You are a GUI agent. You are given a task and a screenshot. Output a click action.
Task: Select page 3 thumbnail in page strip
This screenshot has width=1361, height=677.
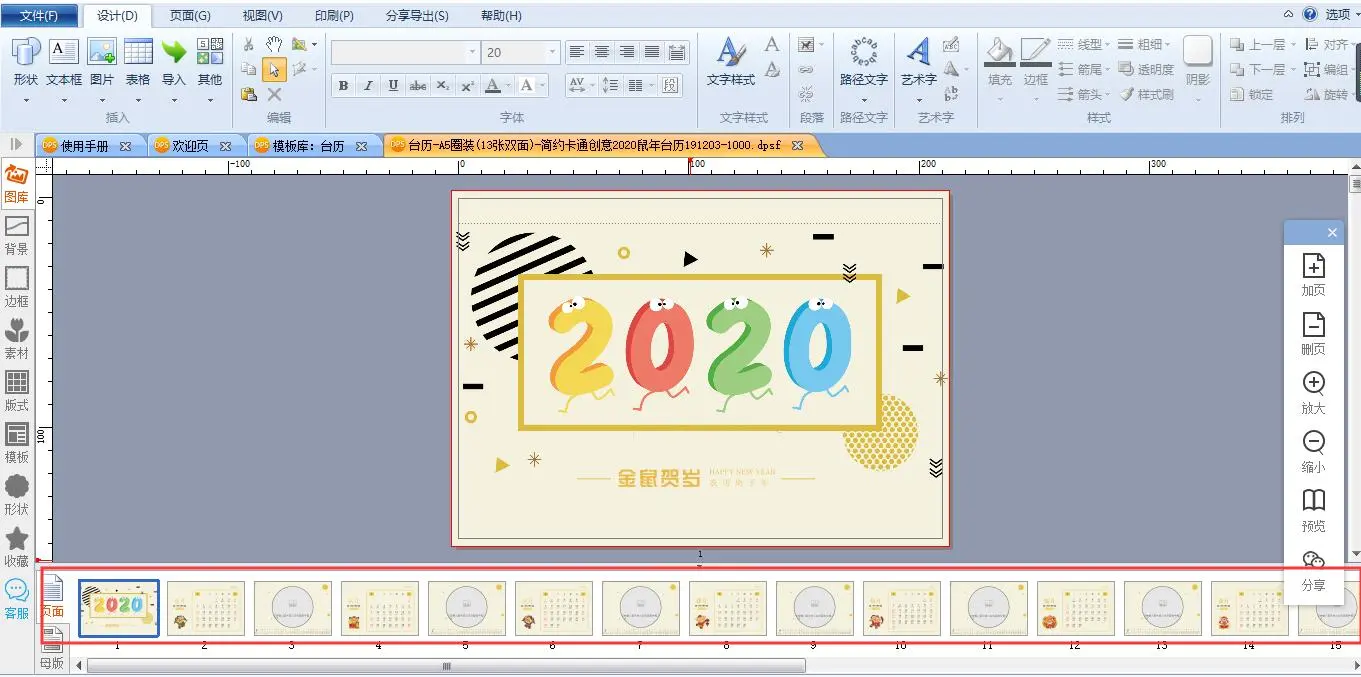292,609
